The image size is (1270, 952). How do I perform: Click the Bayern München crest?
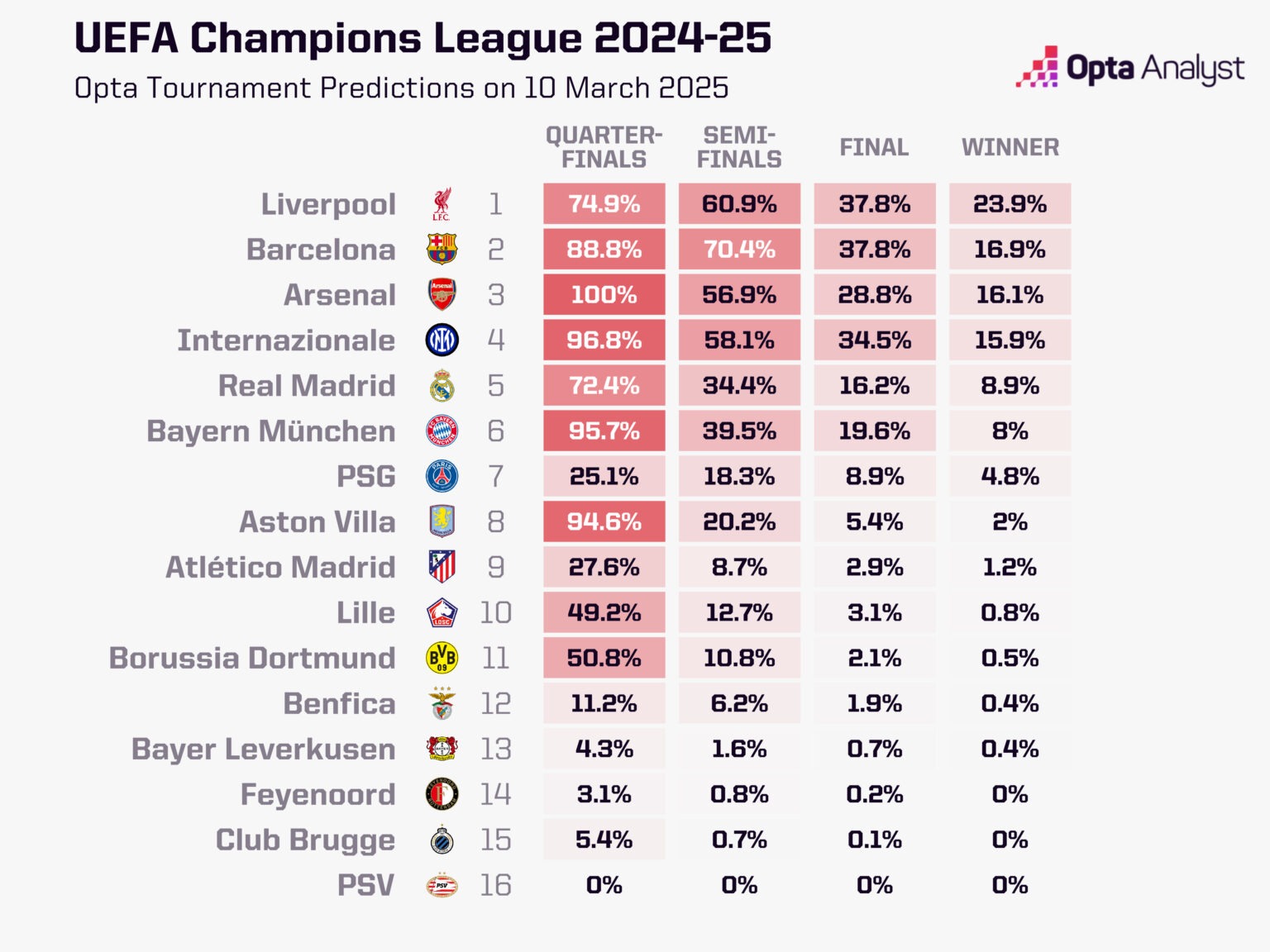pyautogui.click(x=442, y=431)
